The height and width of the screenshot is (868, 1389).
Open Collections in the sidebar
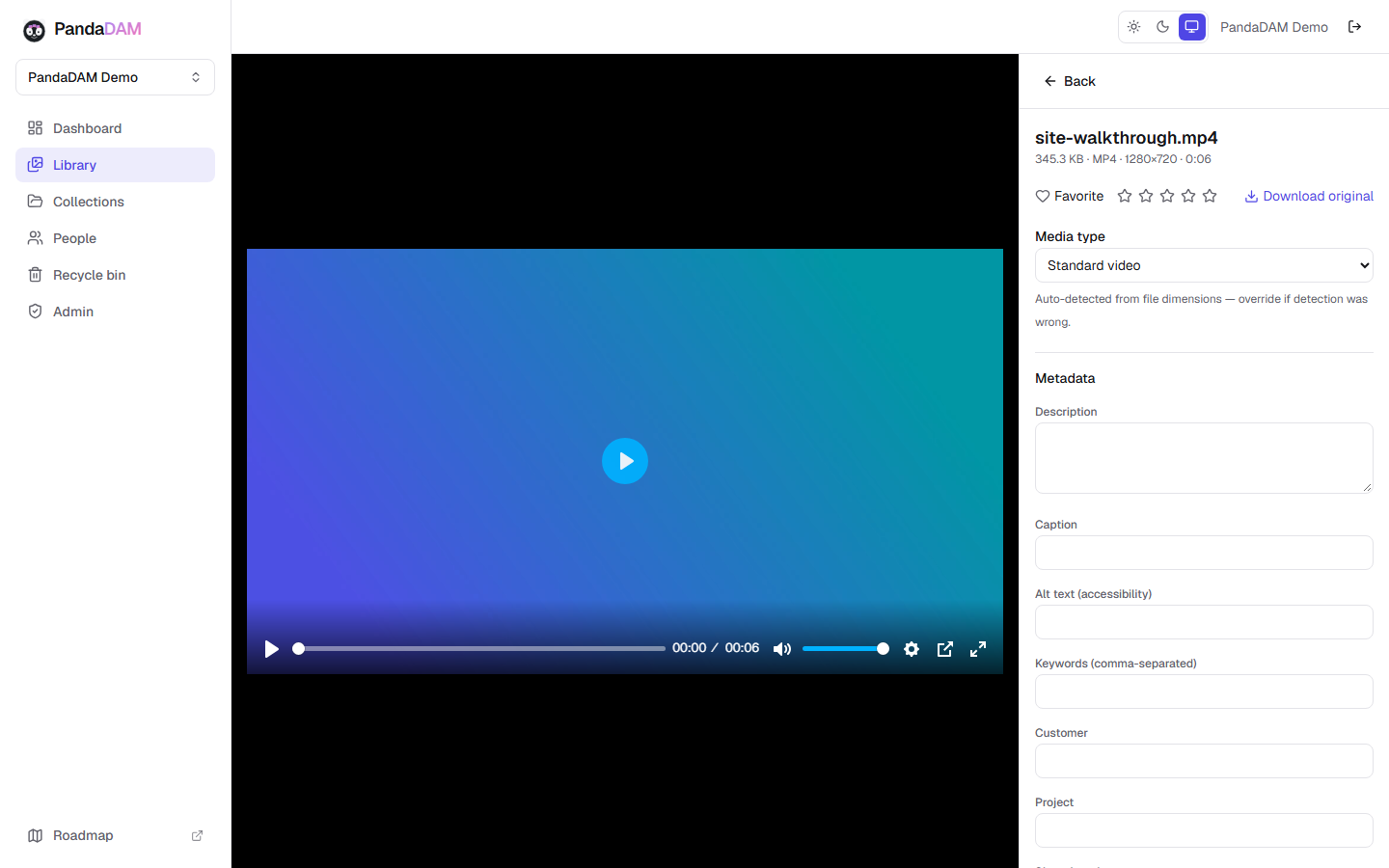[115, 202]
